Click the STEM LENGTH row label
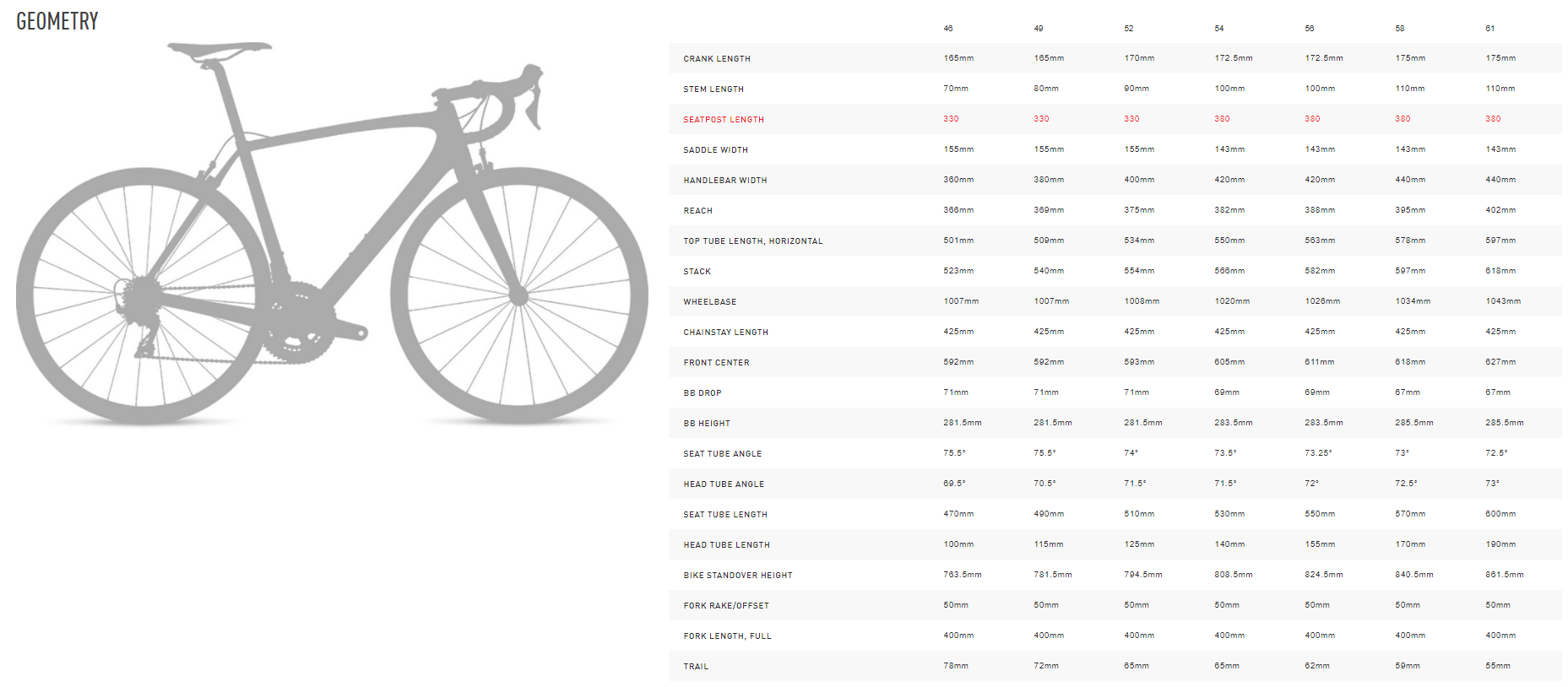The width and height of the screenshot is (1568, 687). tap(713, 89)
